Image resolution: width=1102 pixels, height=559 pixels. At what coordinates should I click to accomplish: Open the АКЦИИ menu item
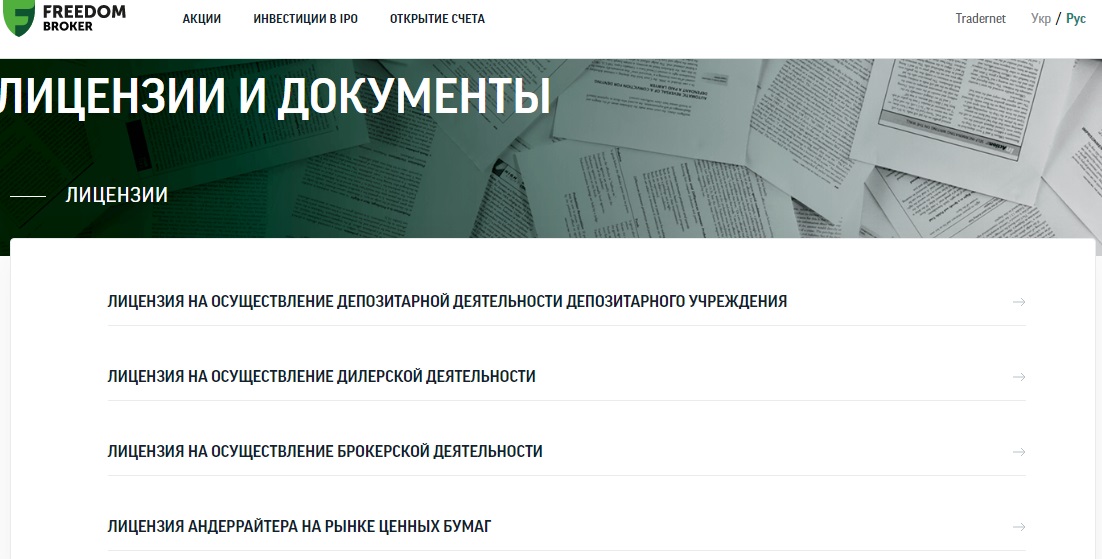tap(202, 19)
